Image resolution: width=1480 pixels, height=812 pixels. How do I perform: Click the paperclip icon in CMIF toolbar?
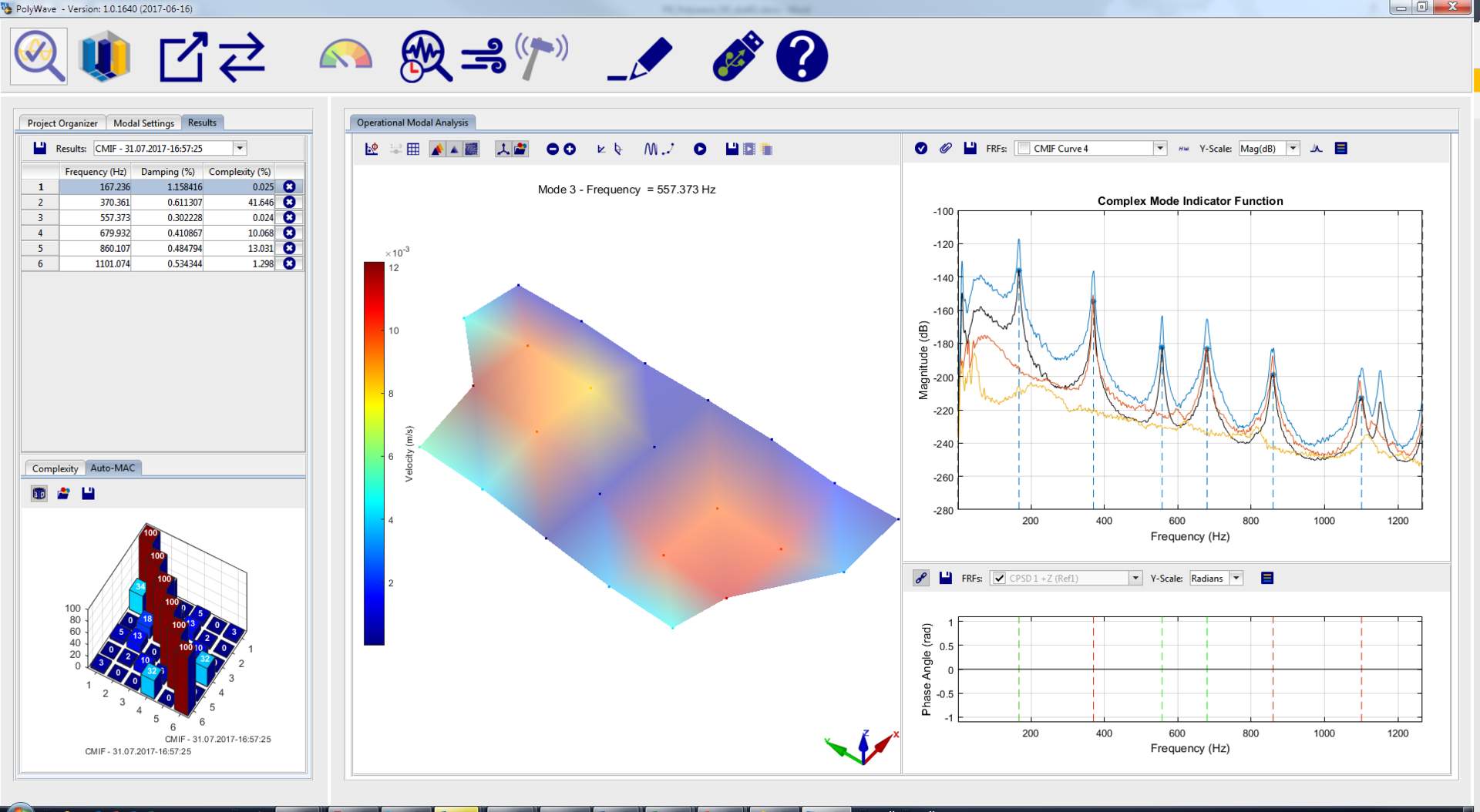pyautogui.click(x=945, y=149)
